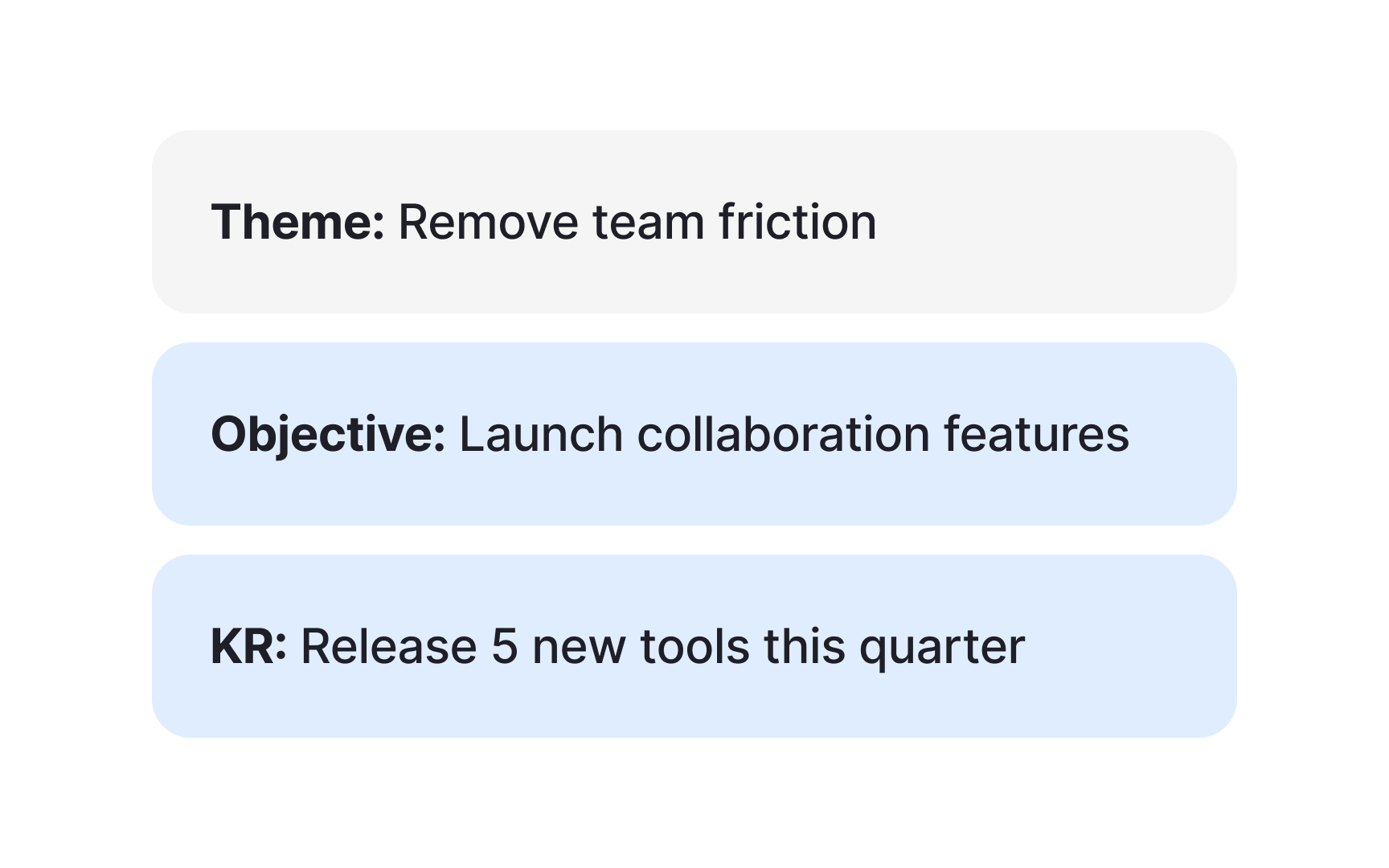The width and height of the screenshot is (1389, 868).
Task: Click the word 'Remove' in Theme card
Action: [489, 222]
